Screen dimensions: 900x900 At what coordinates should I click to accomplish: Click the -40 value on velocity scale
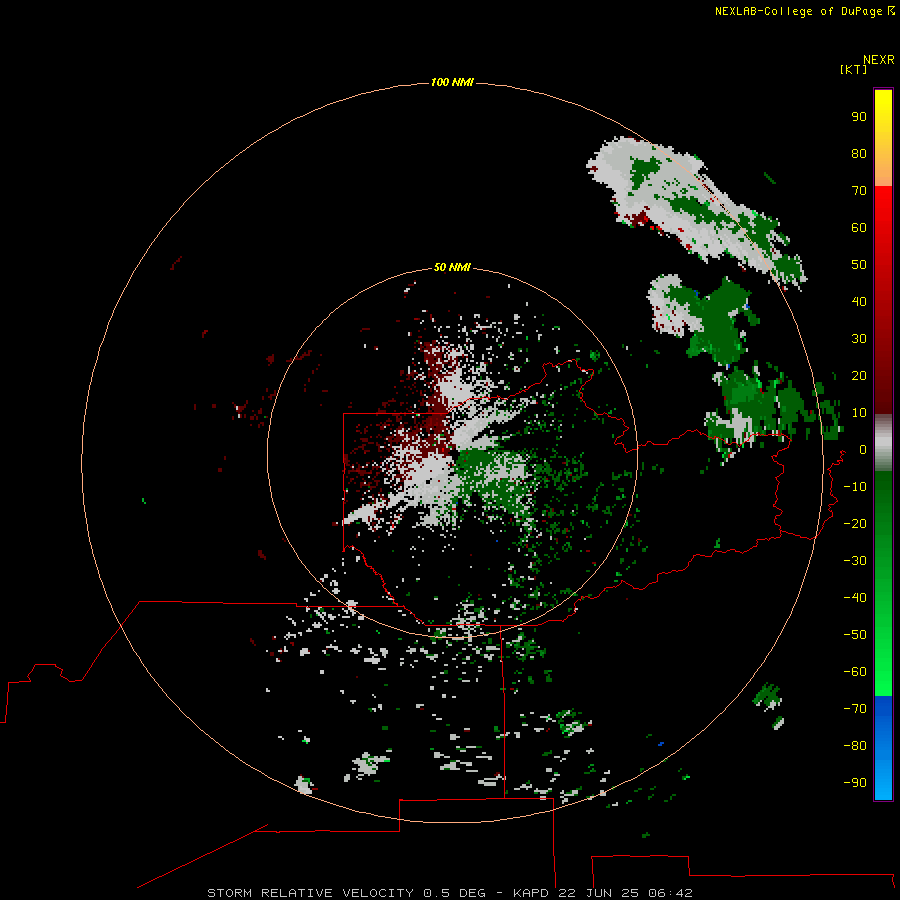coord(855,598)
